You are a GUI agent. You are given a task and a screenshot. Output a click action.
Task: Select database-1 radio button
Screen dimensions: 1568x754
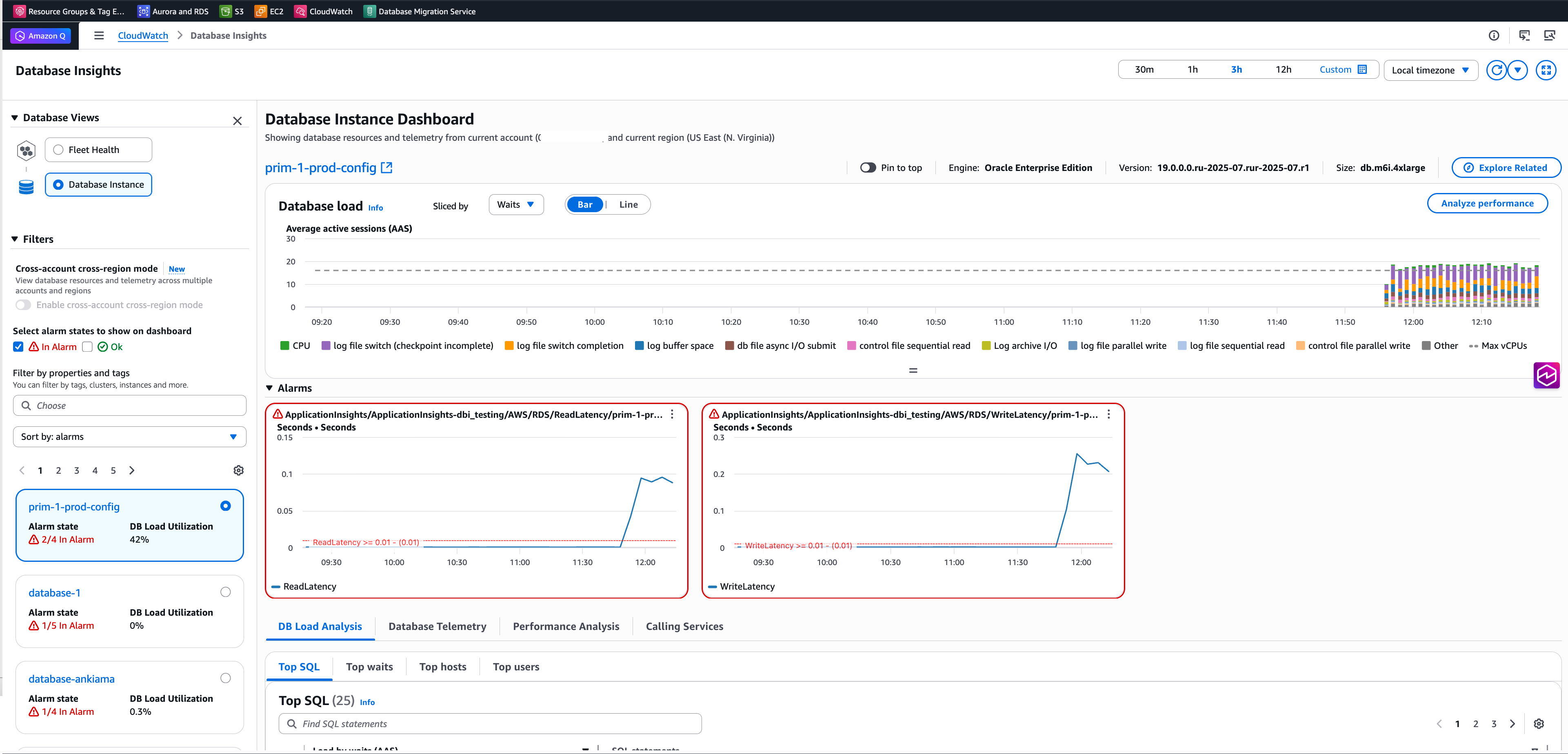[225, 592]
